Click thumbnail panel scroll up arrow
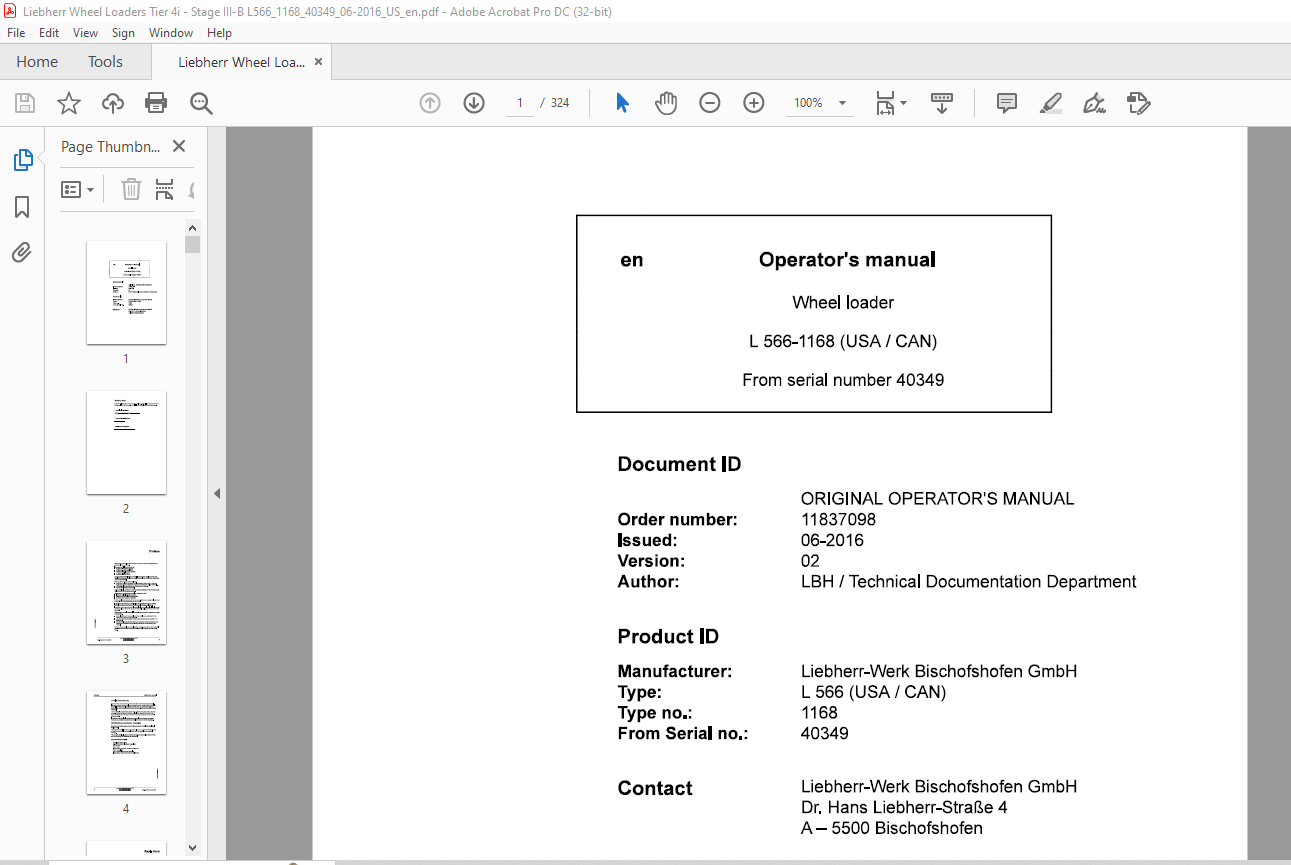 click(x=193, y=228)
